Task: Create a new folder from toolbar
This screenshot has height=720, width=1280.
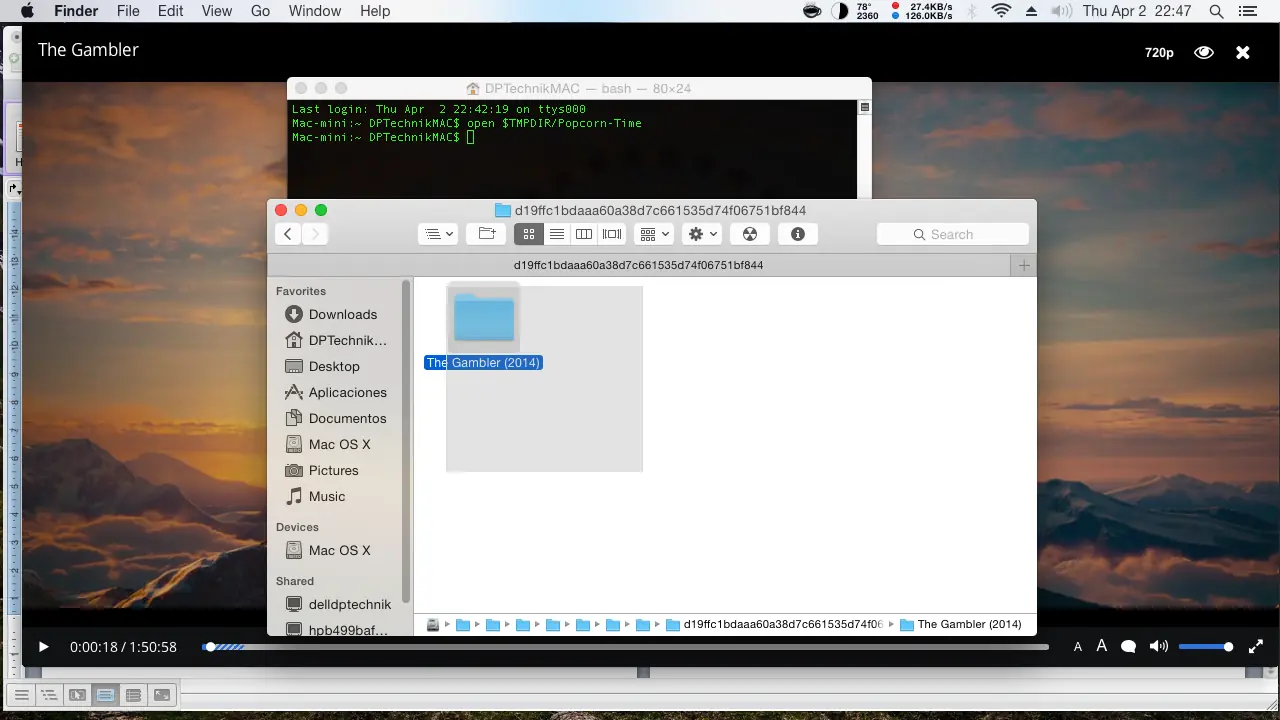Action: point(487,234)
